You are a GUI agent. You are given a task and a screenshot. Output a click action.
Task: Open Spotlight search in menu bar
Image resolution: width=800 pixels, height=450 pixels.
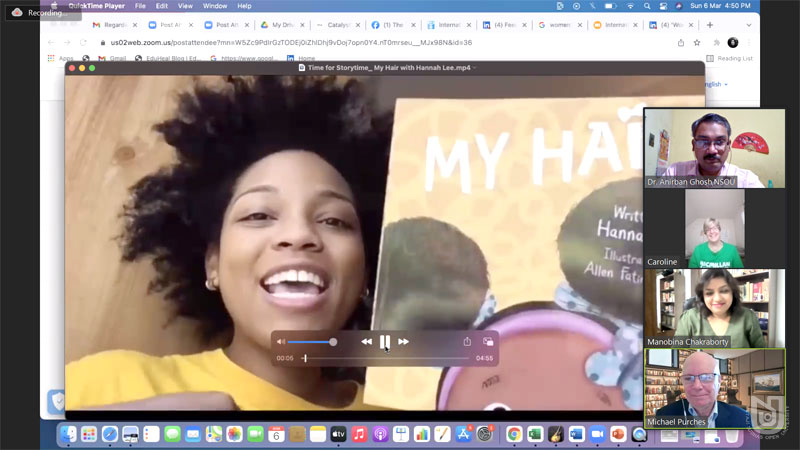[647, 6]
